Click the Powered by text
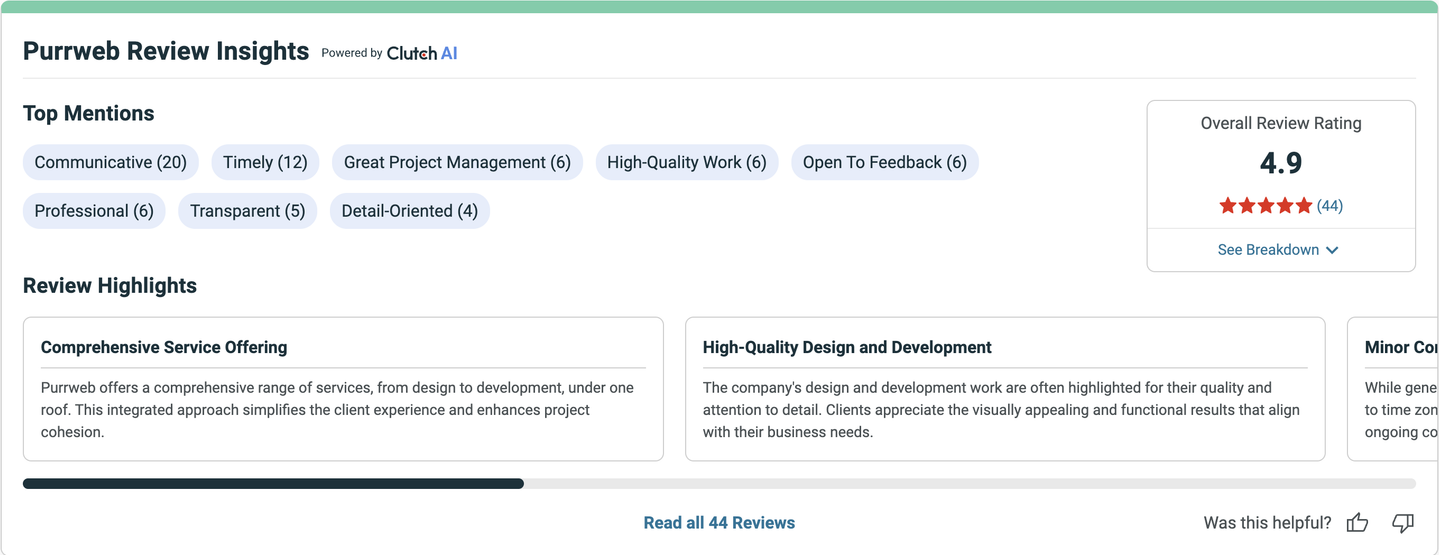 pos(351,53)
